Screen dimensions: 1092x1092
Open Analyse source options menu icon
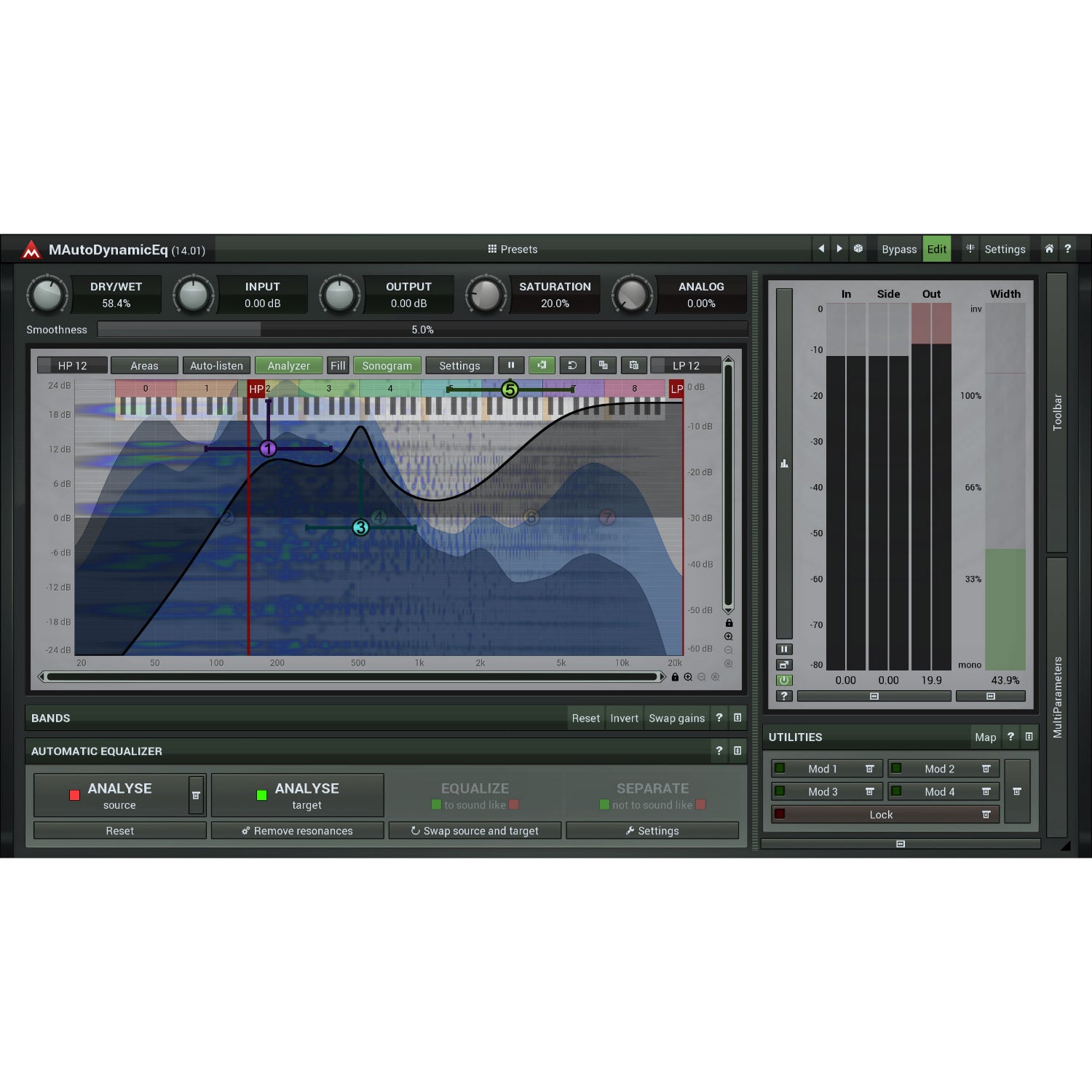tap(197, 795)
